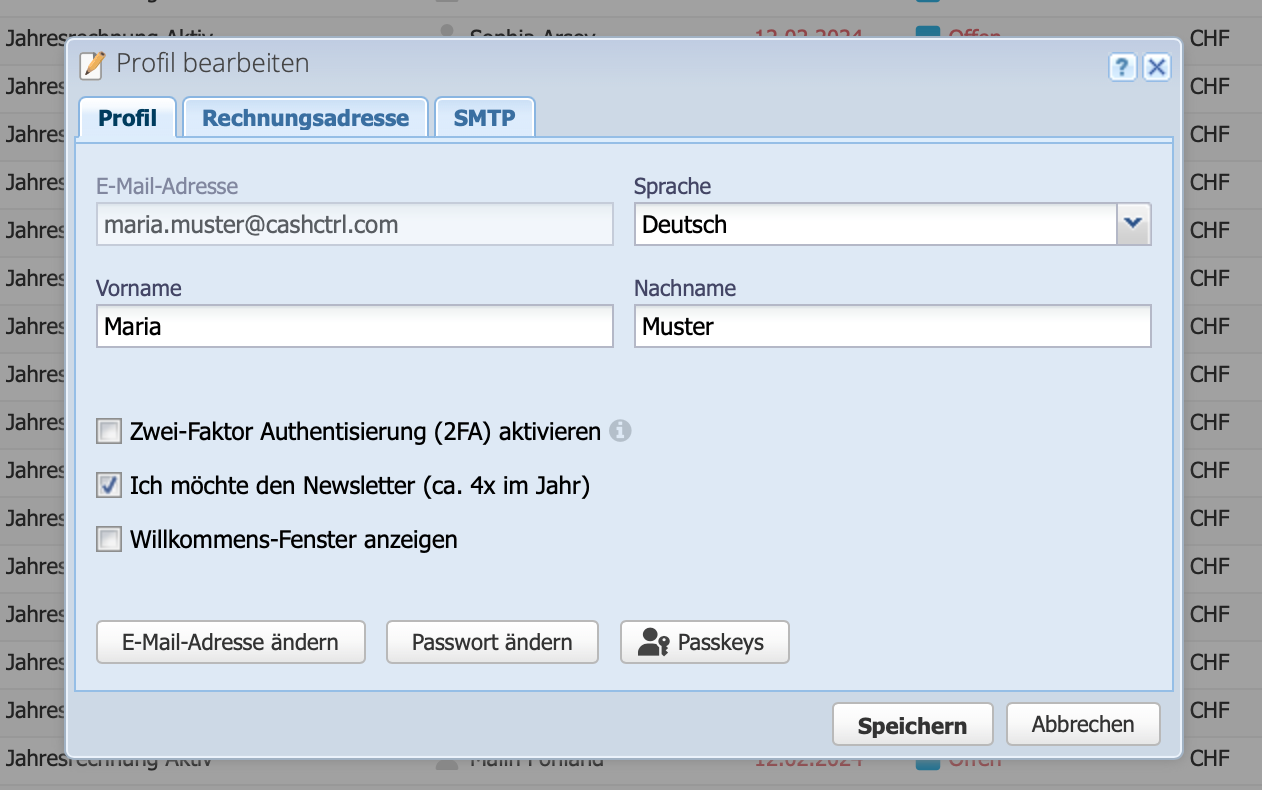Save changes with the Speichern button
This screenshot has width=1262, height=790.
(x=911, y=723)
